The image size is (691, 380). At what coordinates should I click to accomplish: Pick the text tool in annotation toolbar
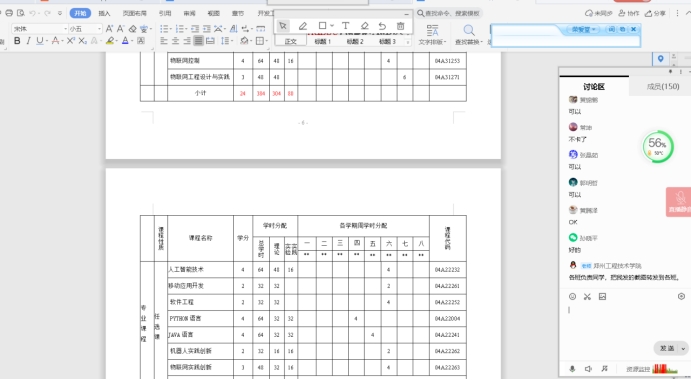[346, 26]
